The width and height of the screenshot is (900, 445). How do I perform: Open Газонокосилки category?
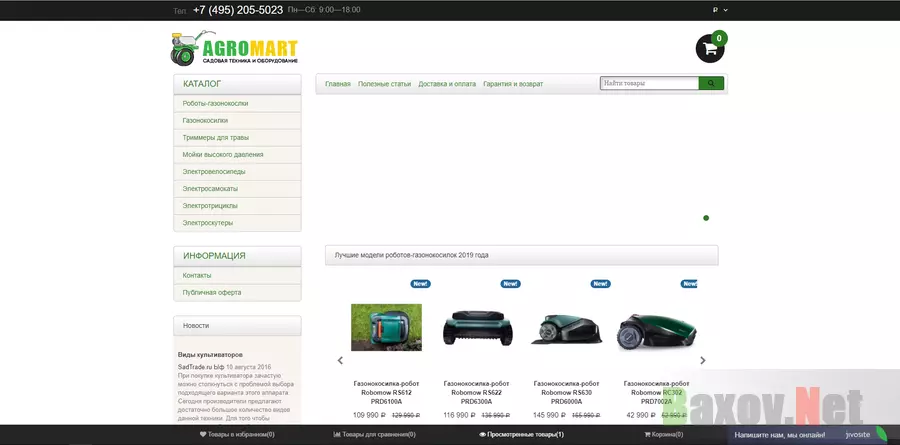point(237,121)
